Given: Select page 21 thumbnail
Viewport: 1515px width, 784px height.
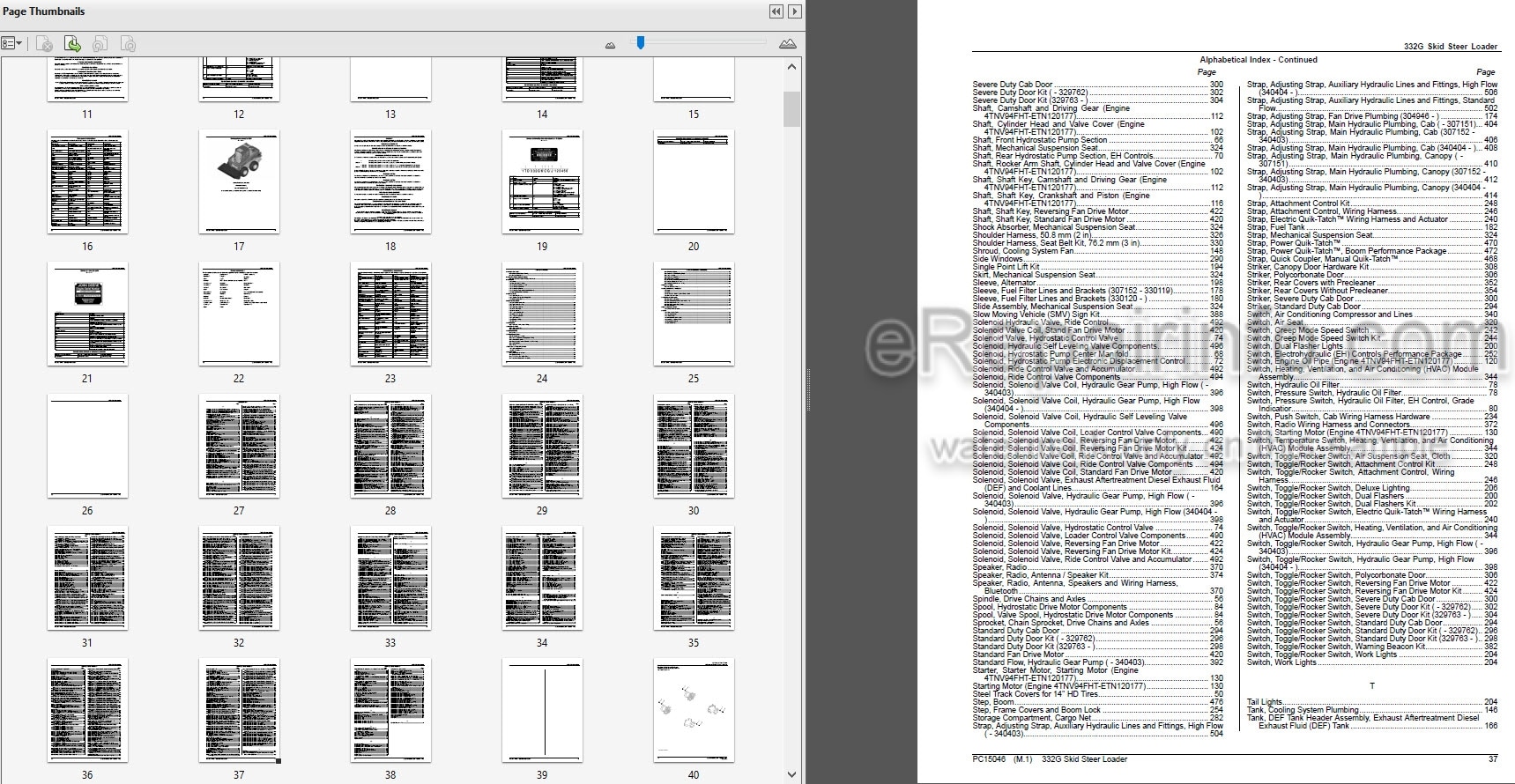Looking at the screenshot, I should click(x=87, y=314).
